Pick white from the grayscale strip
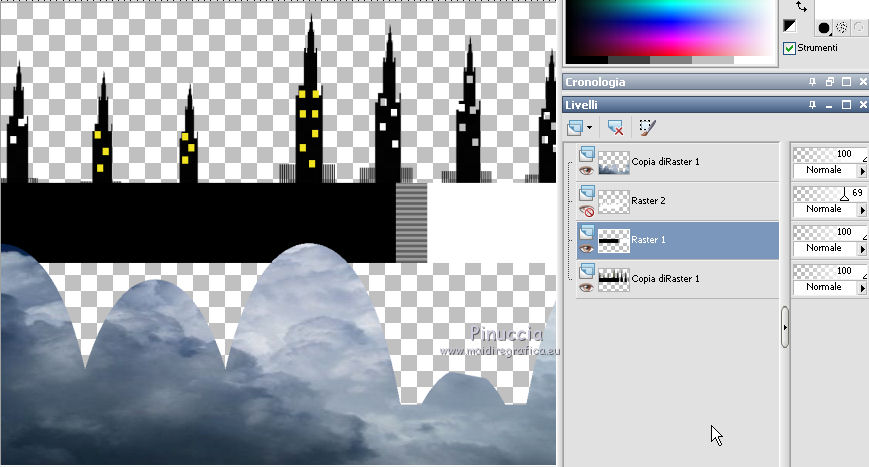This screenshot has height=467, width=869. point(754,60)
